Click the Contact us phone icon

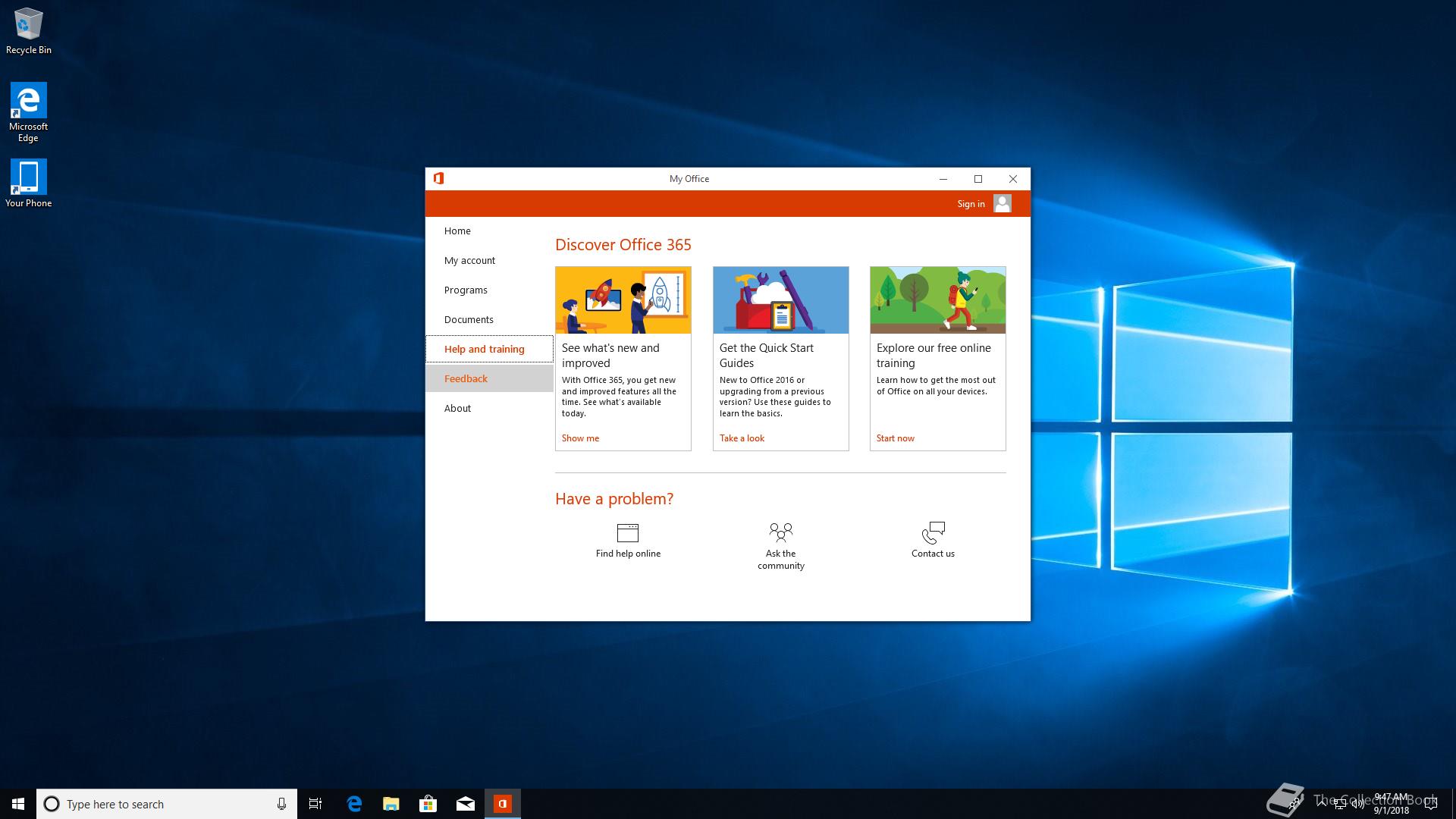(x=933, y=532)
